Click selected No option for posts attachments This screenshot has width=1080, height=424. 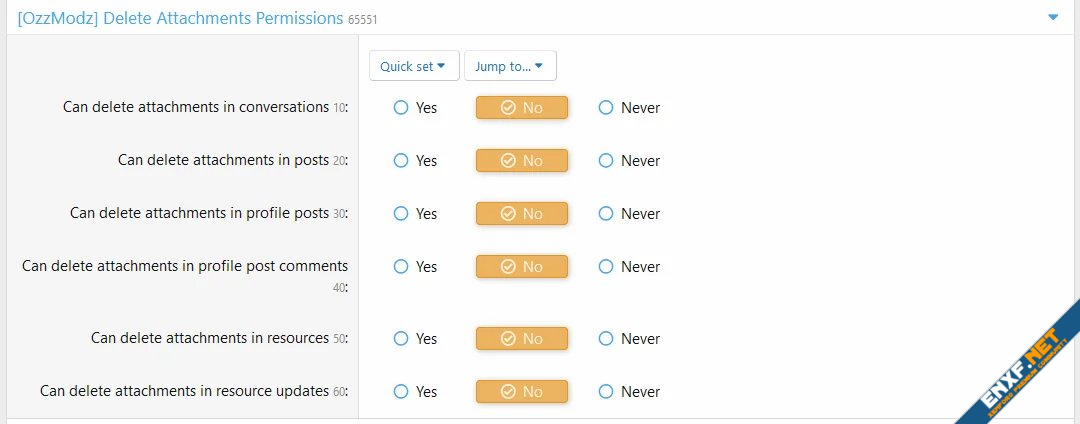click(x=521, y=161)
